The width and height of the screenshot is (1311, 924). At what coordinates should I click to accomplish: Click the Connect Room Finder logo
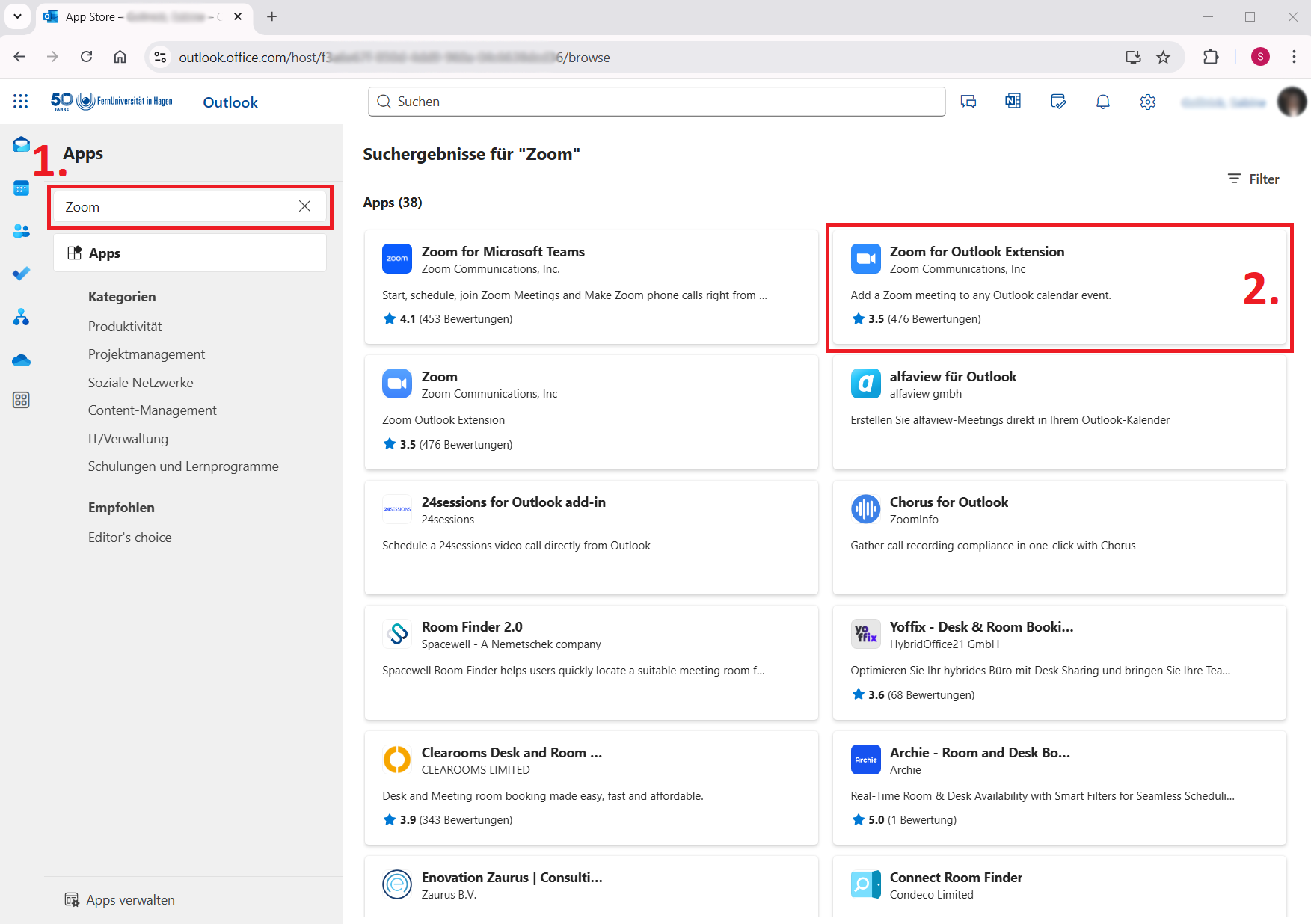pyautogui.click(x=865, y=884)
